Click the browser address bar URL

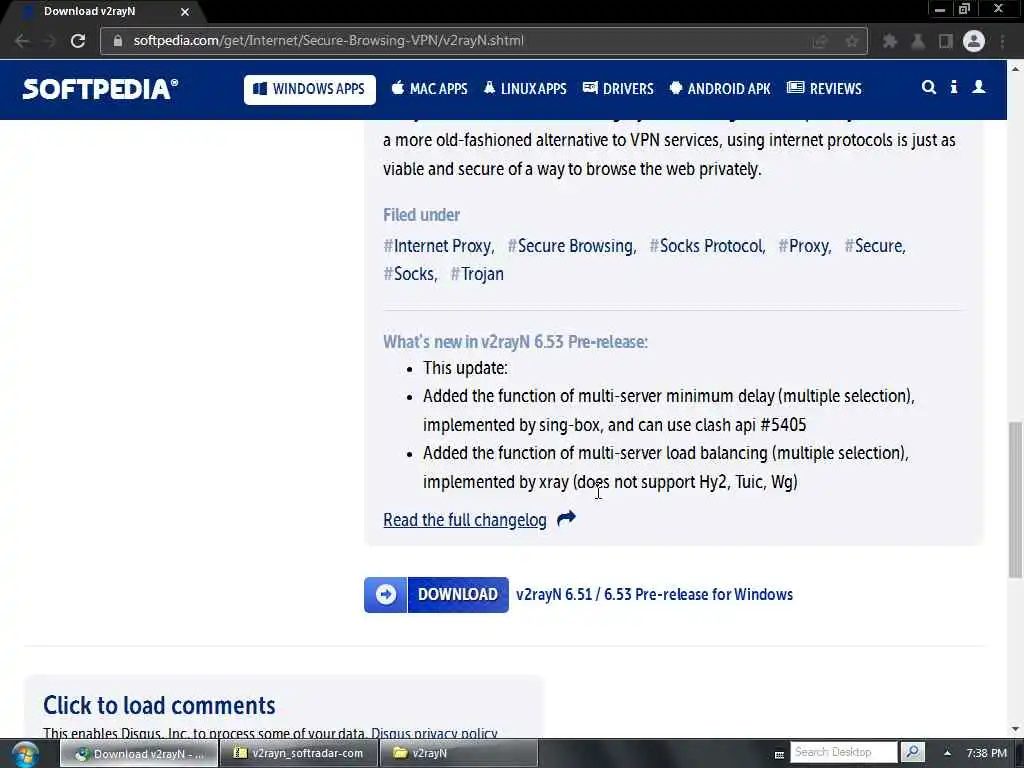(x=328, y=40)
